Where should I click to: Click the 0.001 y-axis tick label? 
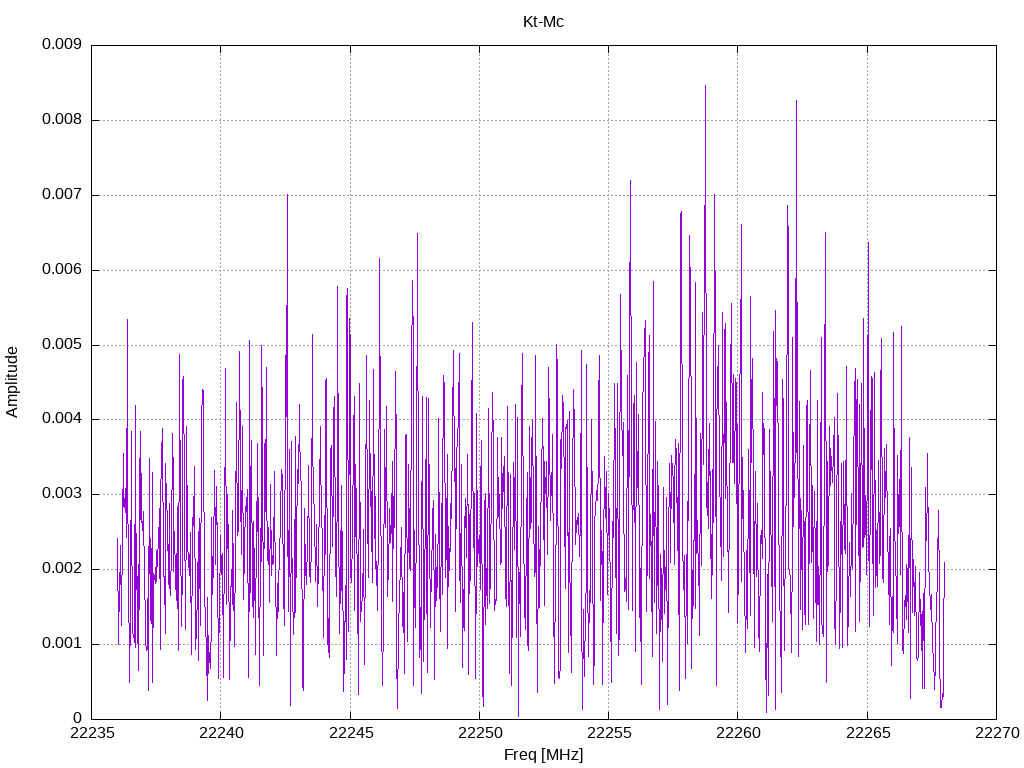tap(62, 643)
